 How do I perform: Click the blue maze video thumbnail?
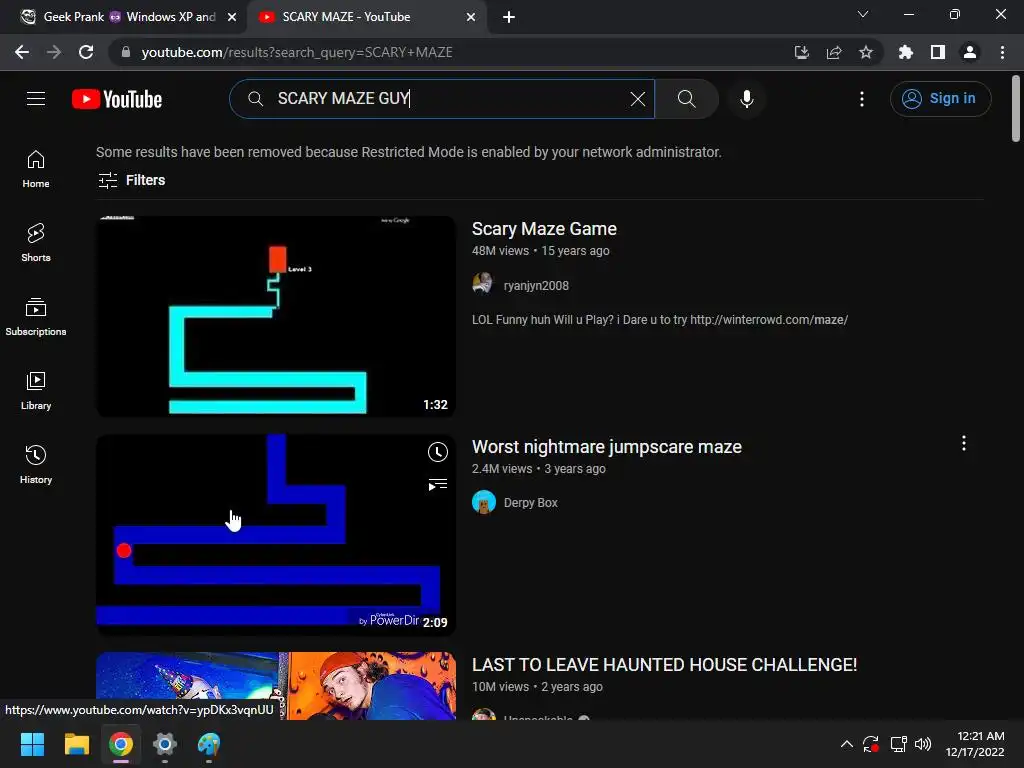click(276, 534)
